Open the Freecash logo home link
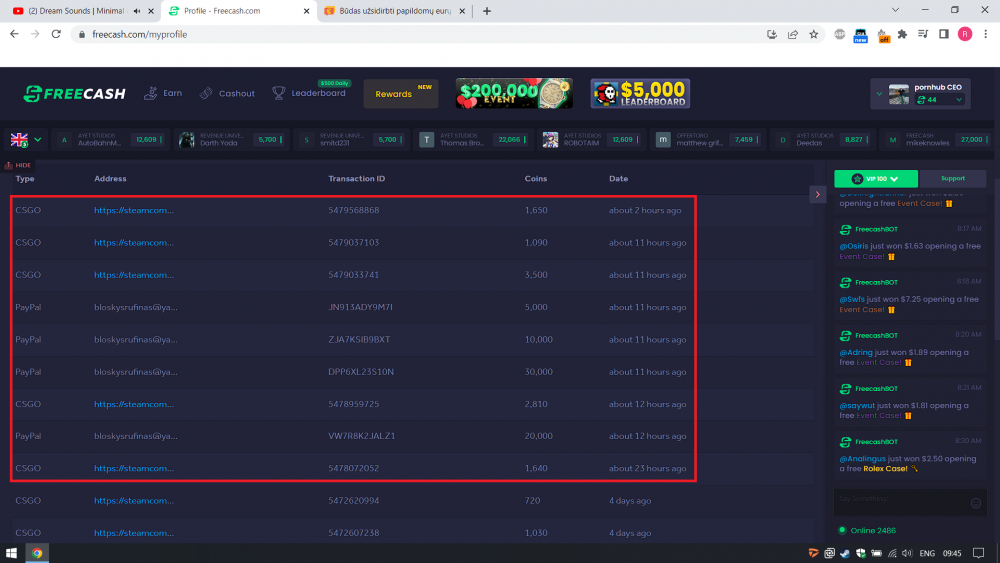This screenshot has height=563, width=1000. tap(75, 94)
